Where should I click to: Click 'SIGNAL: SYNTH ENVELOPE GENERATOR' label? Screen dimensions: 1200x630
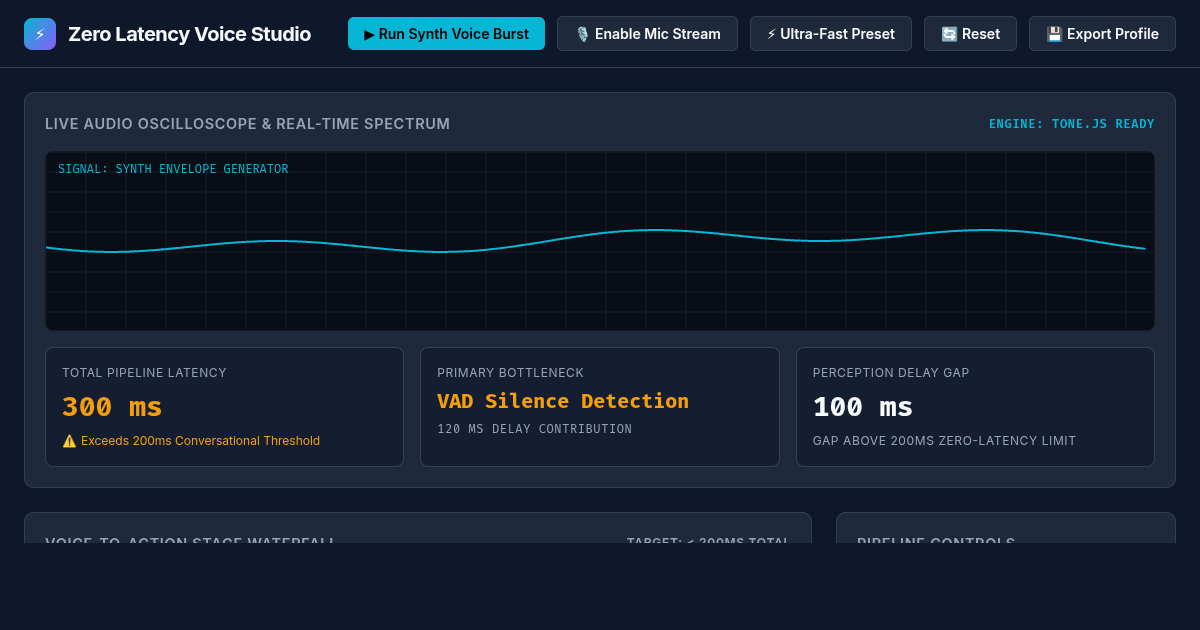pos(173,169)
